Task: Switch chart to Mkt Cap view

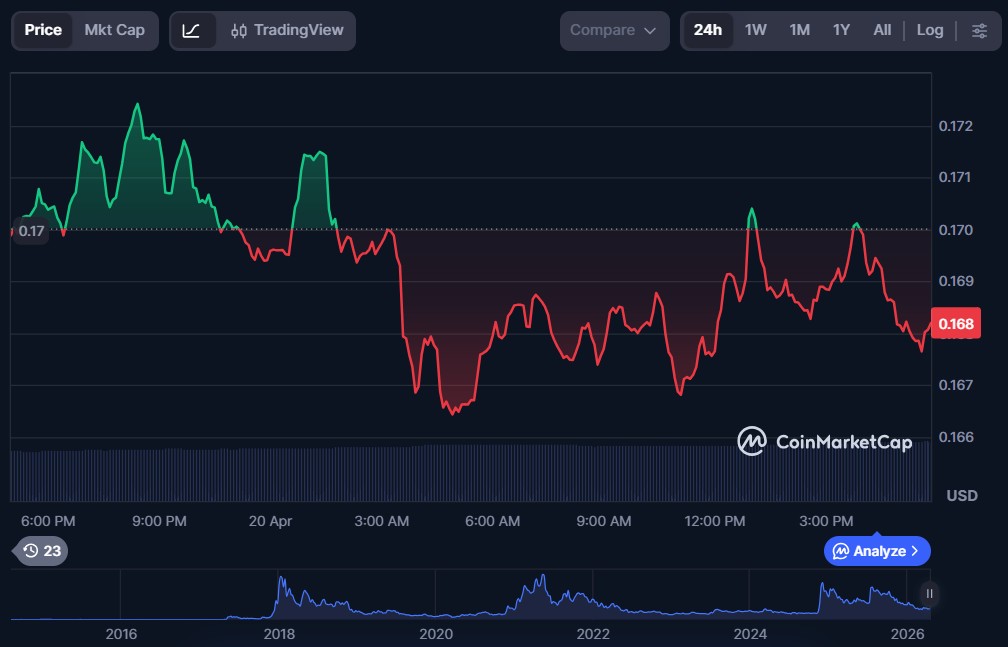Action: pyautogui.click(x=114, y=30)
